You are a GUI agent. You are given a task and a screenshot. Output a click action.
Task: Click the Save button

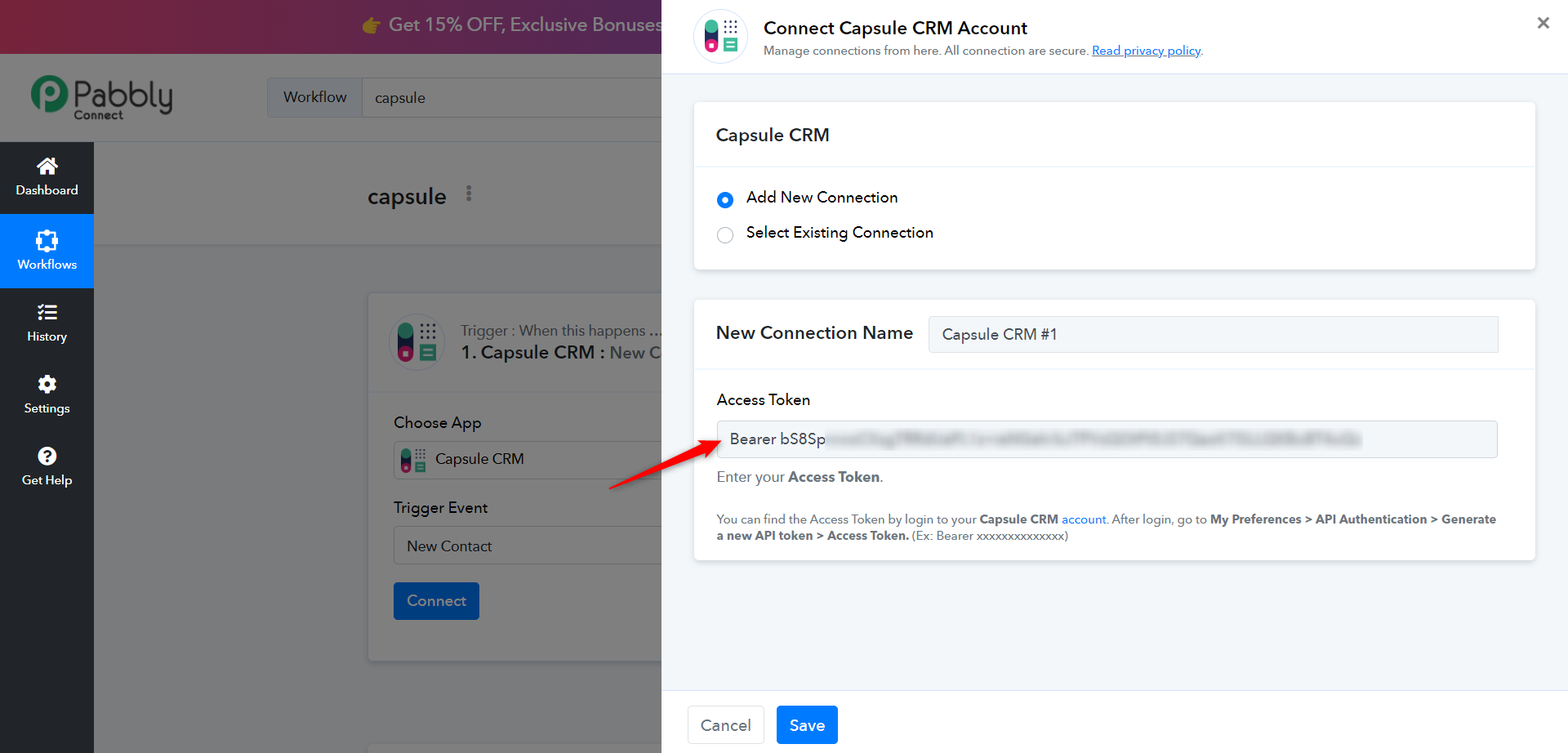coord(807,725)
